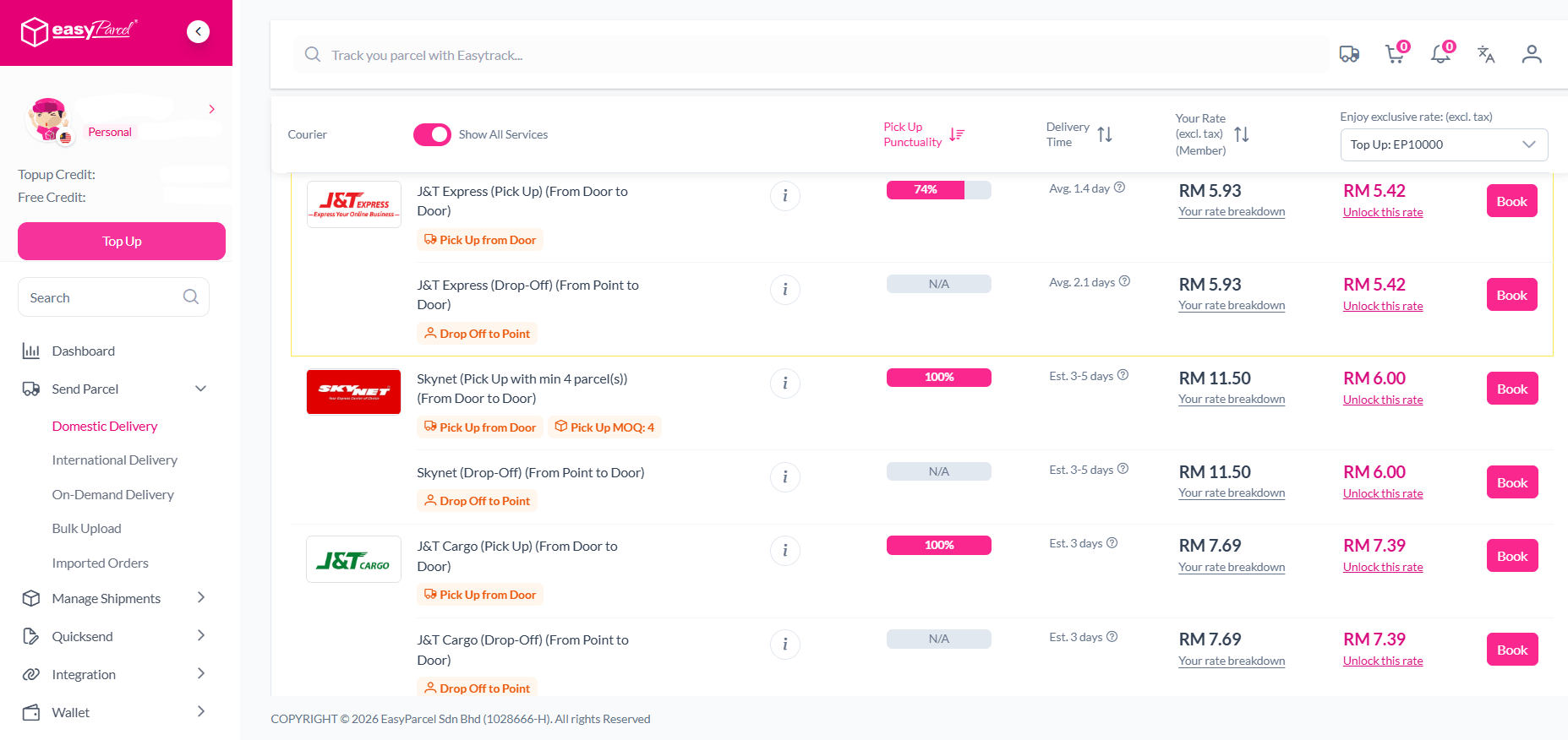Book Skynet (Drop-Off) service
The image size is (1568, 740).
point(1511,482)
